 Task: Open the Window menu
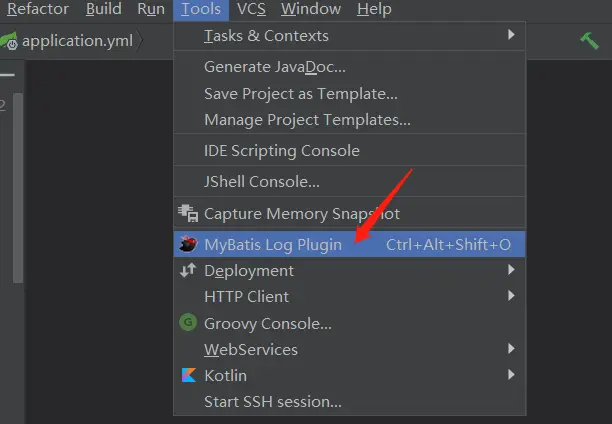coord(310,9)
